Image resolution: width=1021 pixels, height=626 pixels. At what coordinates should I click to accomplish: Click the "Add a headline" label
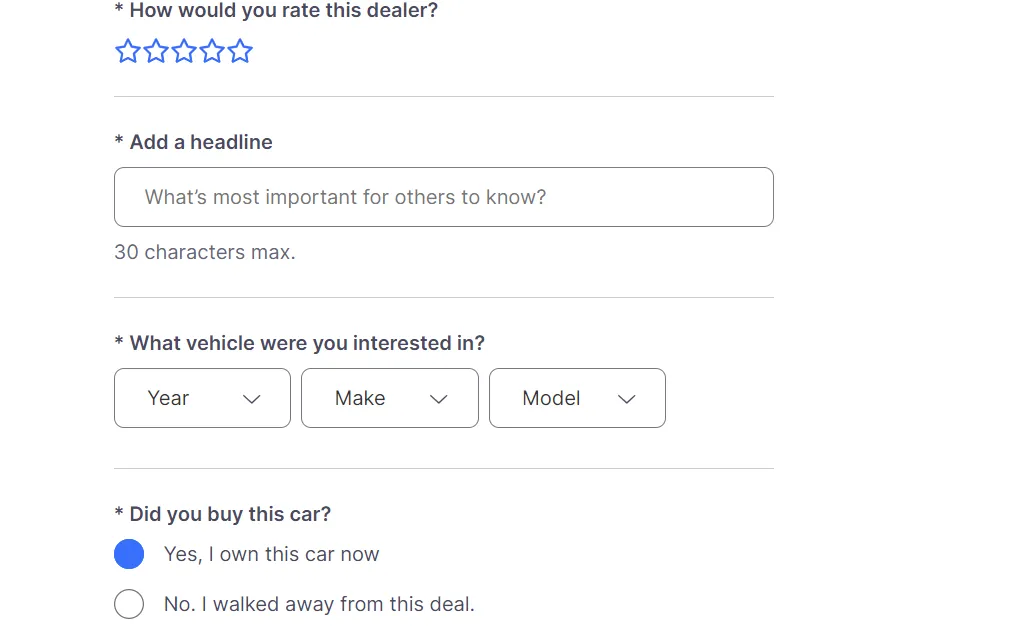point(194,142)
